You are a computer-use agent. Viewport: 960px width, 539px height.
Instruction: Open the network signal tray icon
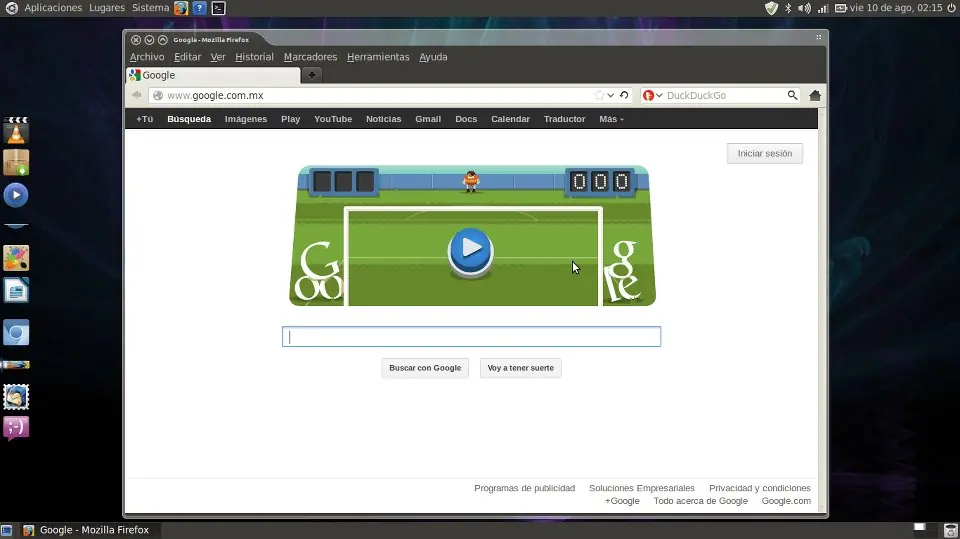click(823, 8)
